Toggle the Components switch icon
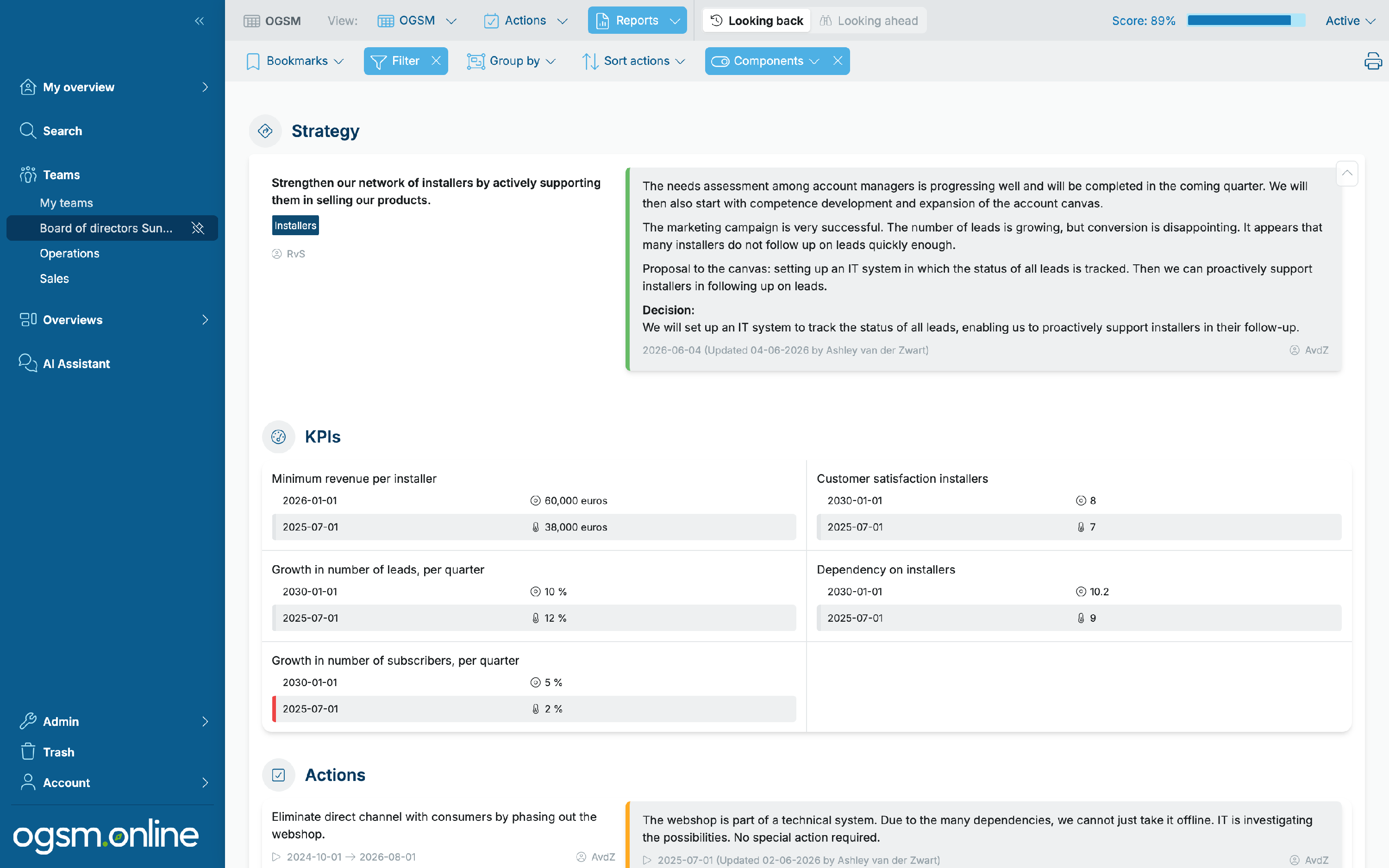Viewport: 1389px width, 868px height. tap(720, 62)
